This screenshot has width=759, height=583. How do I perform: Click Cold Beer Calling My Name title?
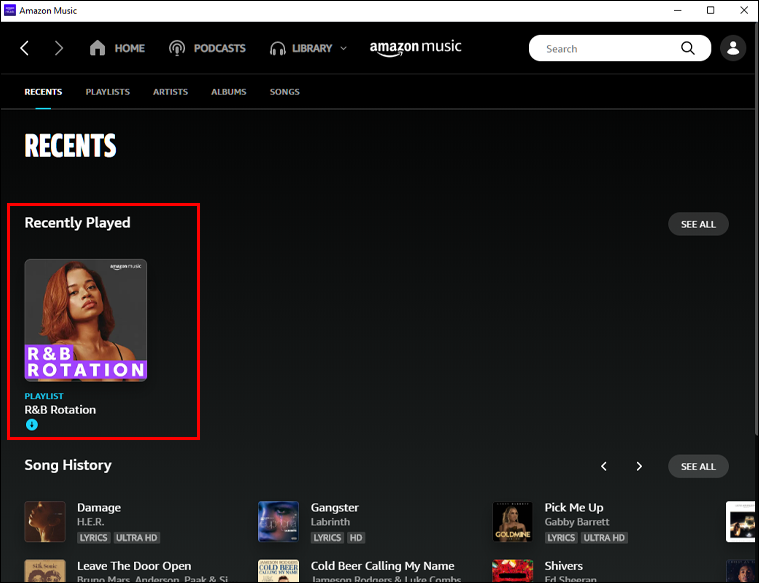tap(382, 566)
